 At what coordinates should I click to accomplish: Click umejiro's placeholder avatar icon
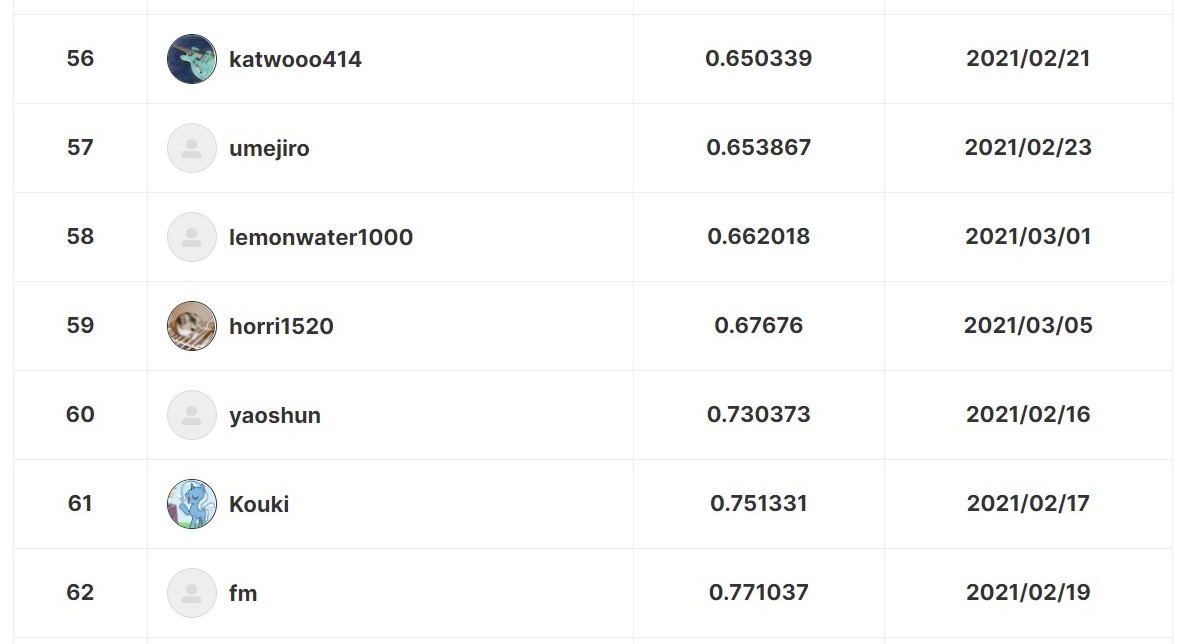[x=192, y=148]
